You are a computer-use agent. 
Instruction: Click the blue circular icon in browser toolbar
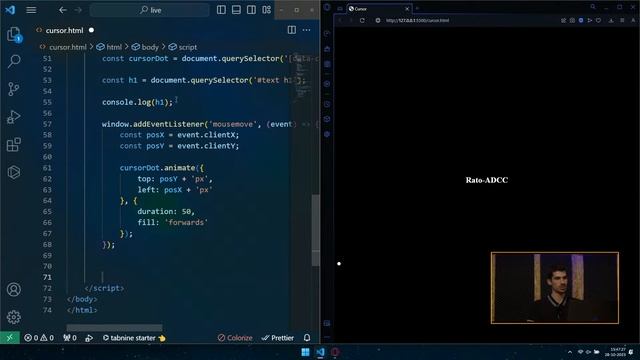tap(581, 20)
